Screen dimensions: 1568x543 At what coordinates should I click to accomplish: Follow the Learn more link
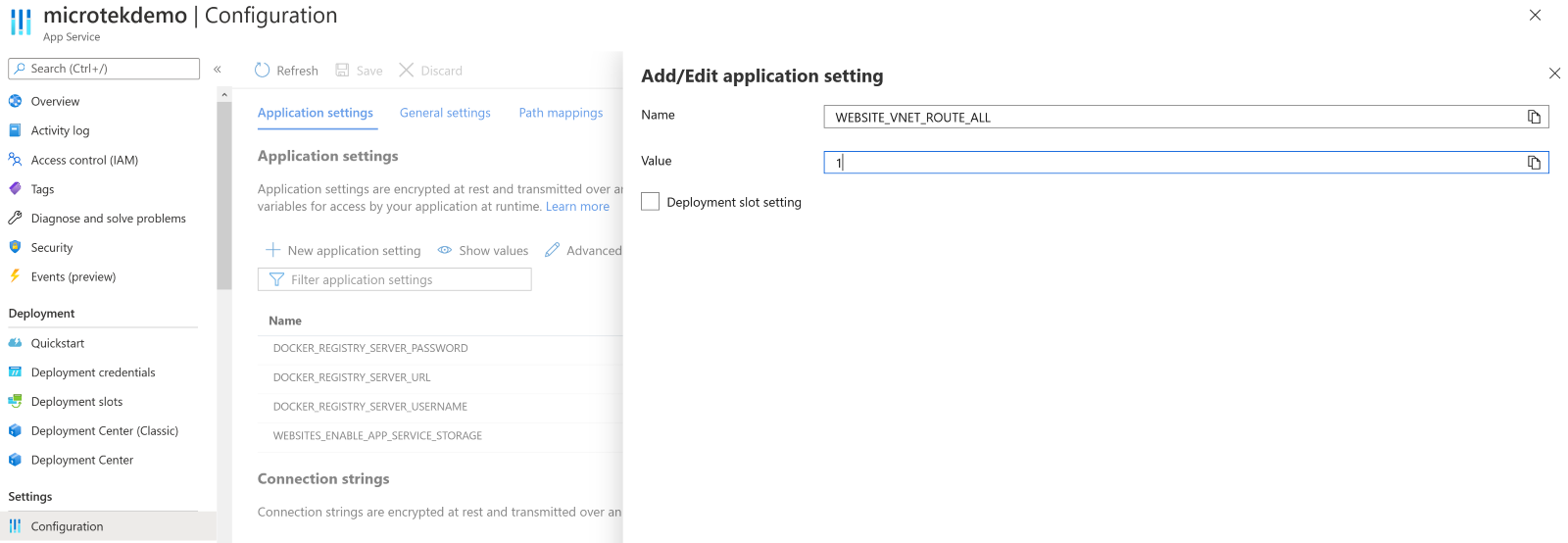pos(577,207)
